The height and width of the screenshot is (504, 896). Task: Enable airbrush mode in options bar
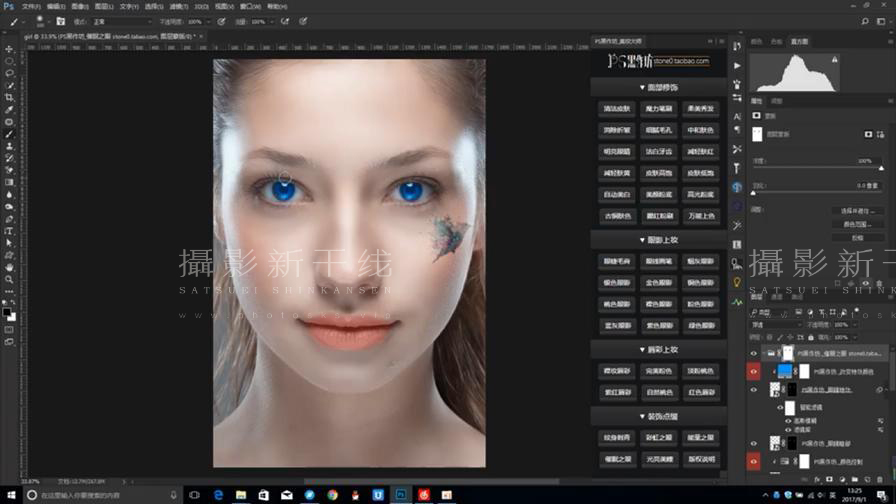pyautogui.click(x=285, y=22)
